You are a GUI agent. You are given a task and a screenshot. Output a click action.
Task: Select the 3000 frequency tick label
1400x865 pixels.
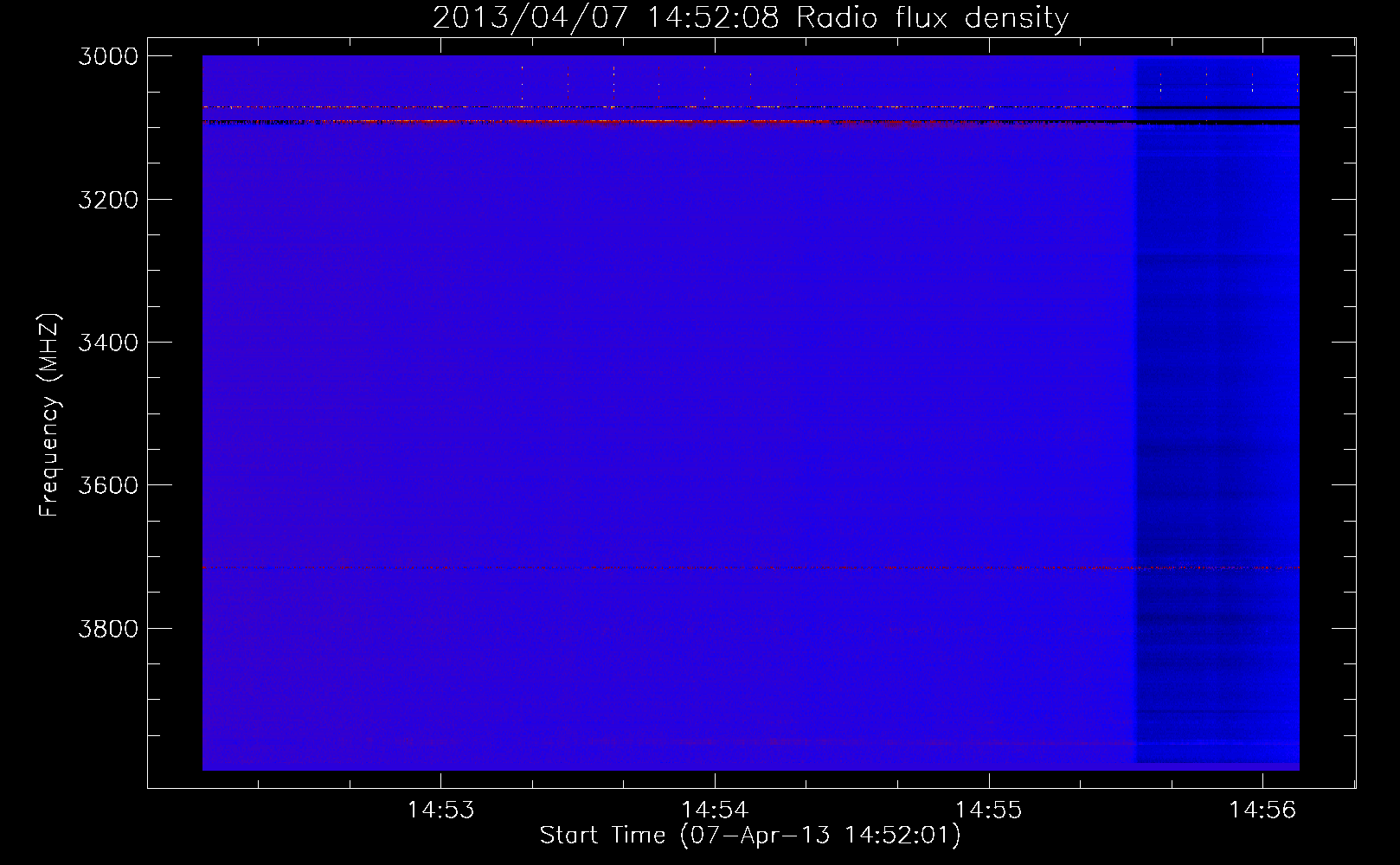[x=108, y=56]
